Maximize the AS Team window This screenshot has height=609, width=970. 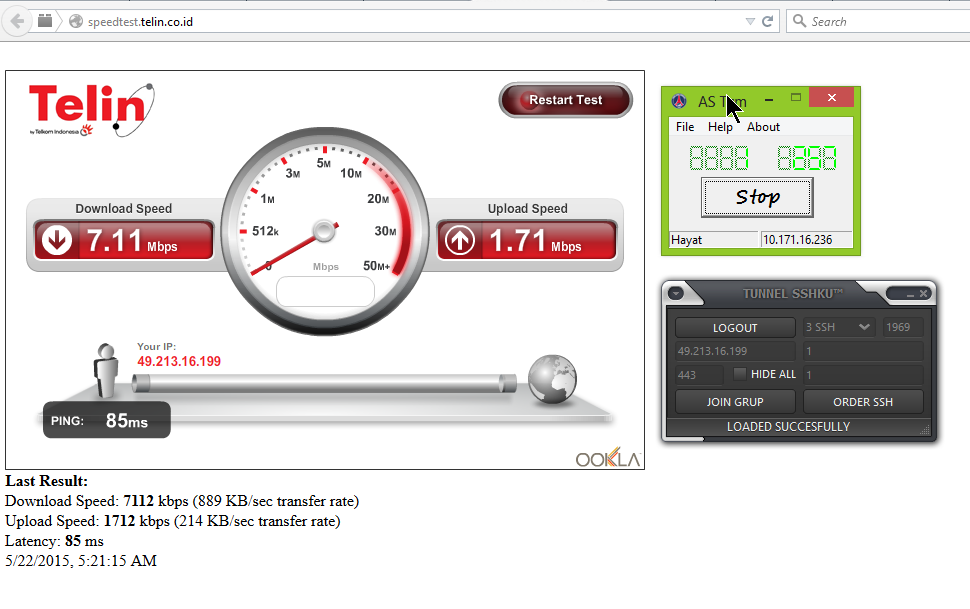coord(796,97)
